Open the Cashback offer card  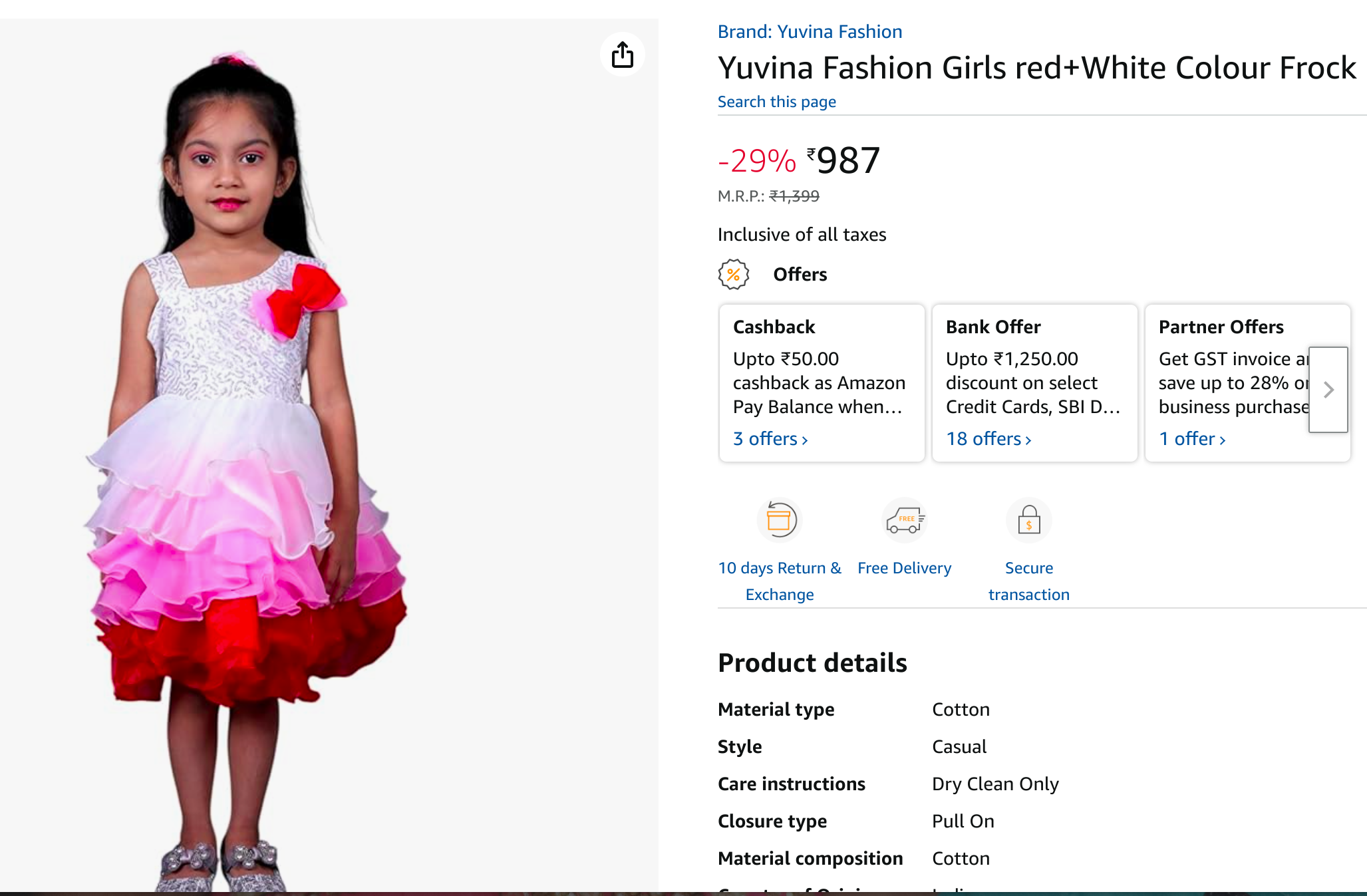coord(822,373)
